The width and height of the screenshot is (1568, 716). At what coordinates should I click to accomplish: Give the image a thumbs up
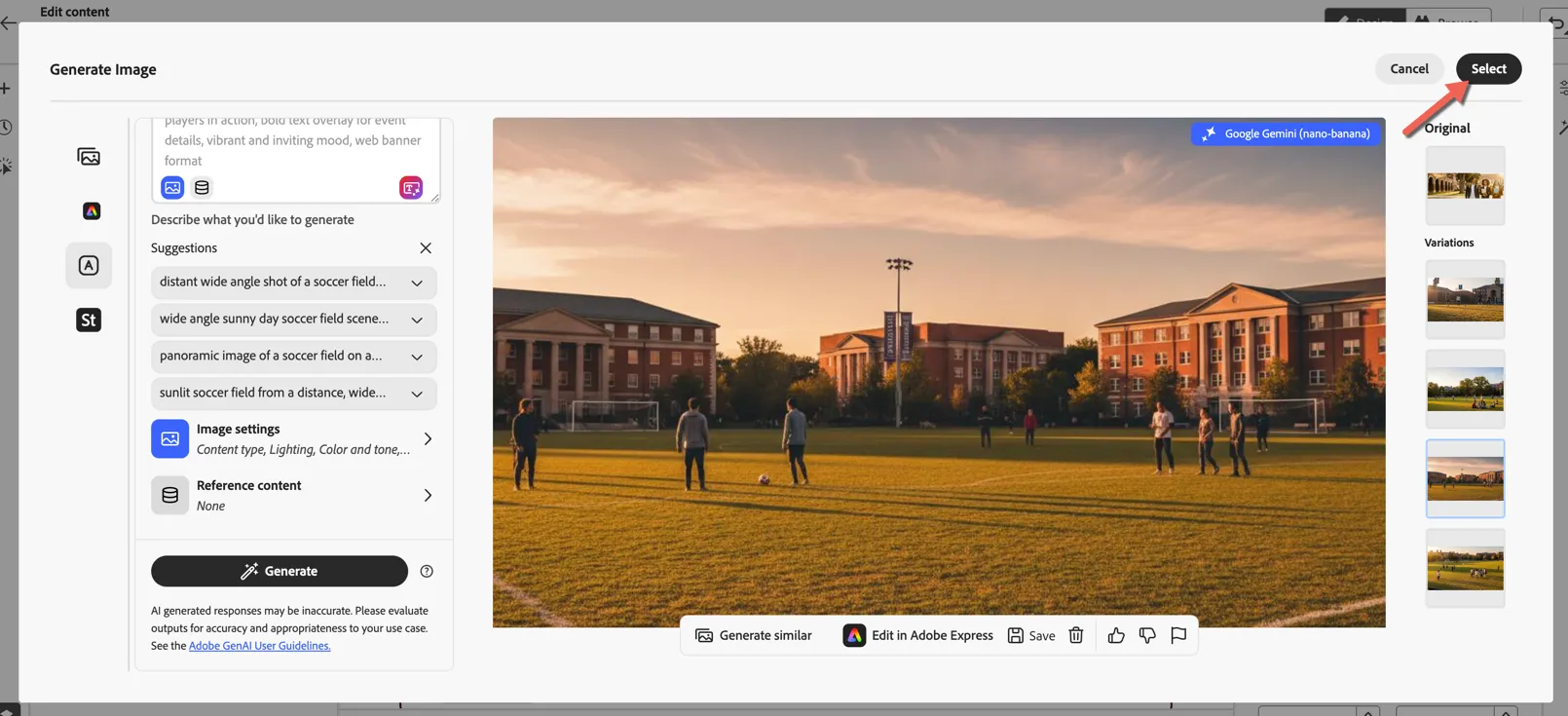click(1116, 635)
